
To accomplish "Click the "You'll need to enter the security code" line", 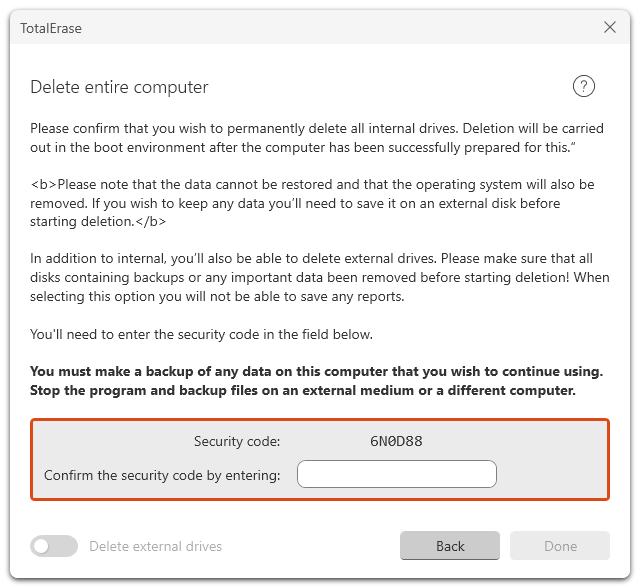I will (x=201, y=334).
